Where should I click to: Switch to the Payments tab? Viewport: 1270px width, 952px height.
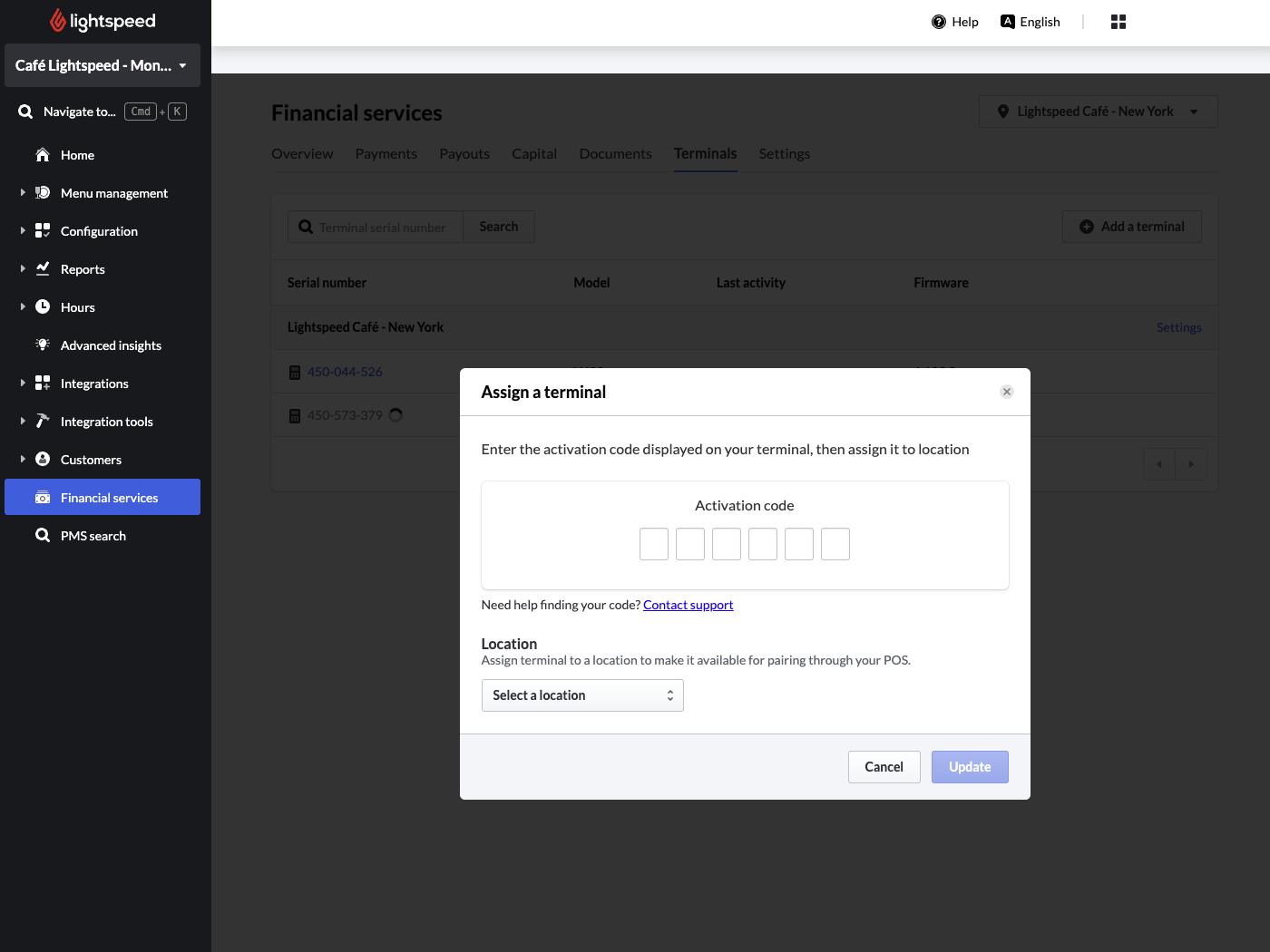(x=386, y=153)
